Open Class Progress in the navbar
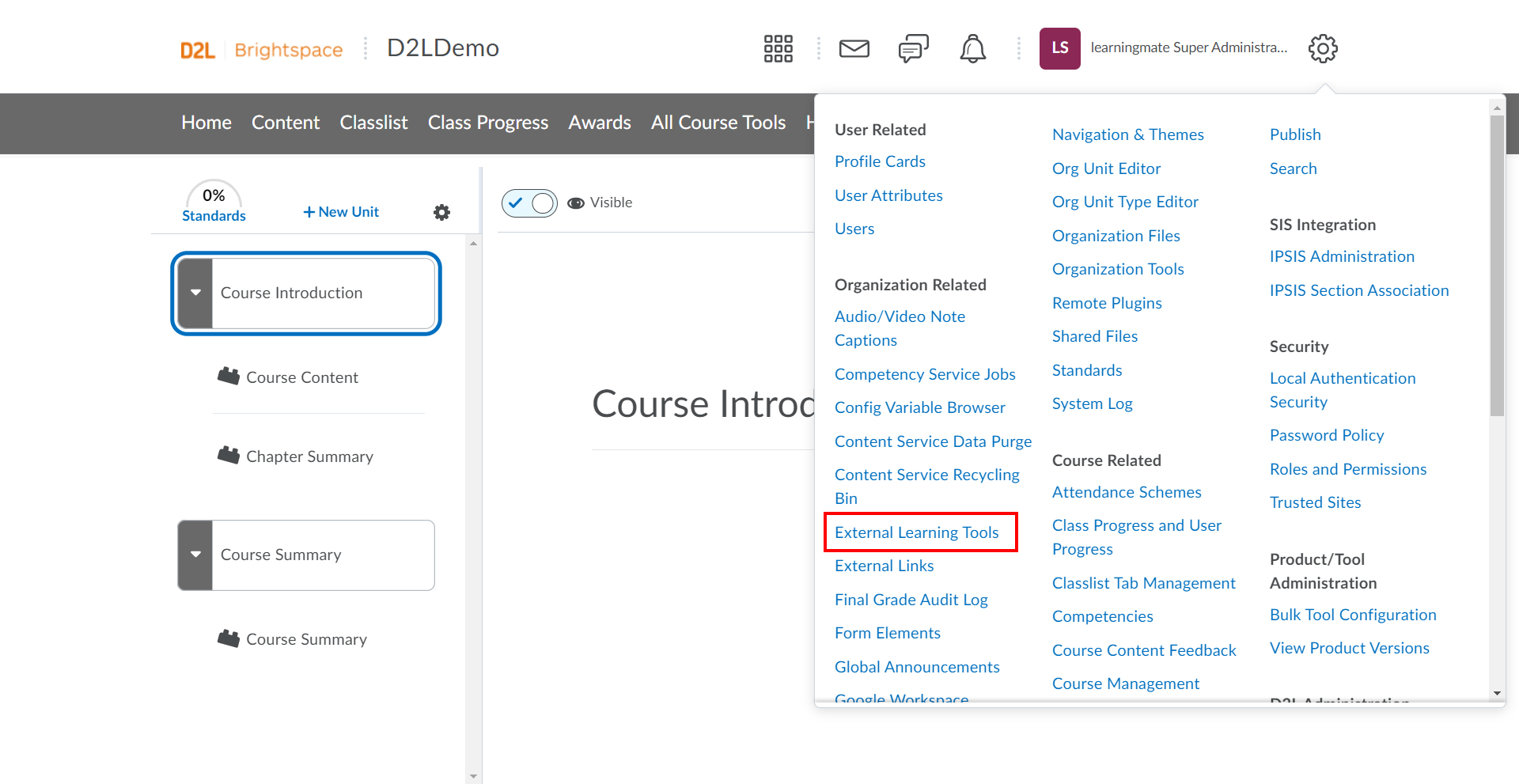Screen dimensions: 1519x784 pyautogui.click(x=488, y=123)
